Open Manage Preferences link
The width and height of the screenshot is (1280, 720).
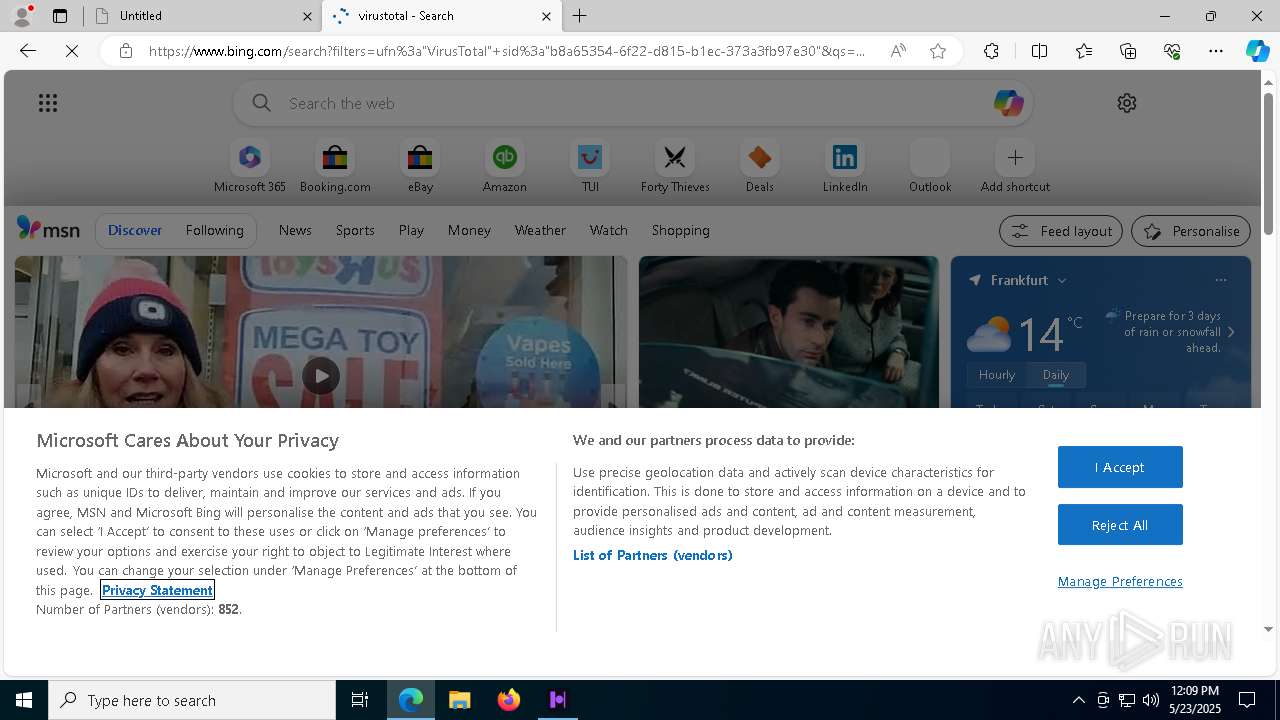pos(1120,581)
